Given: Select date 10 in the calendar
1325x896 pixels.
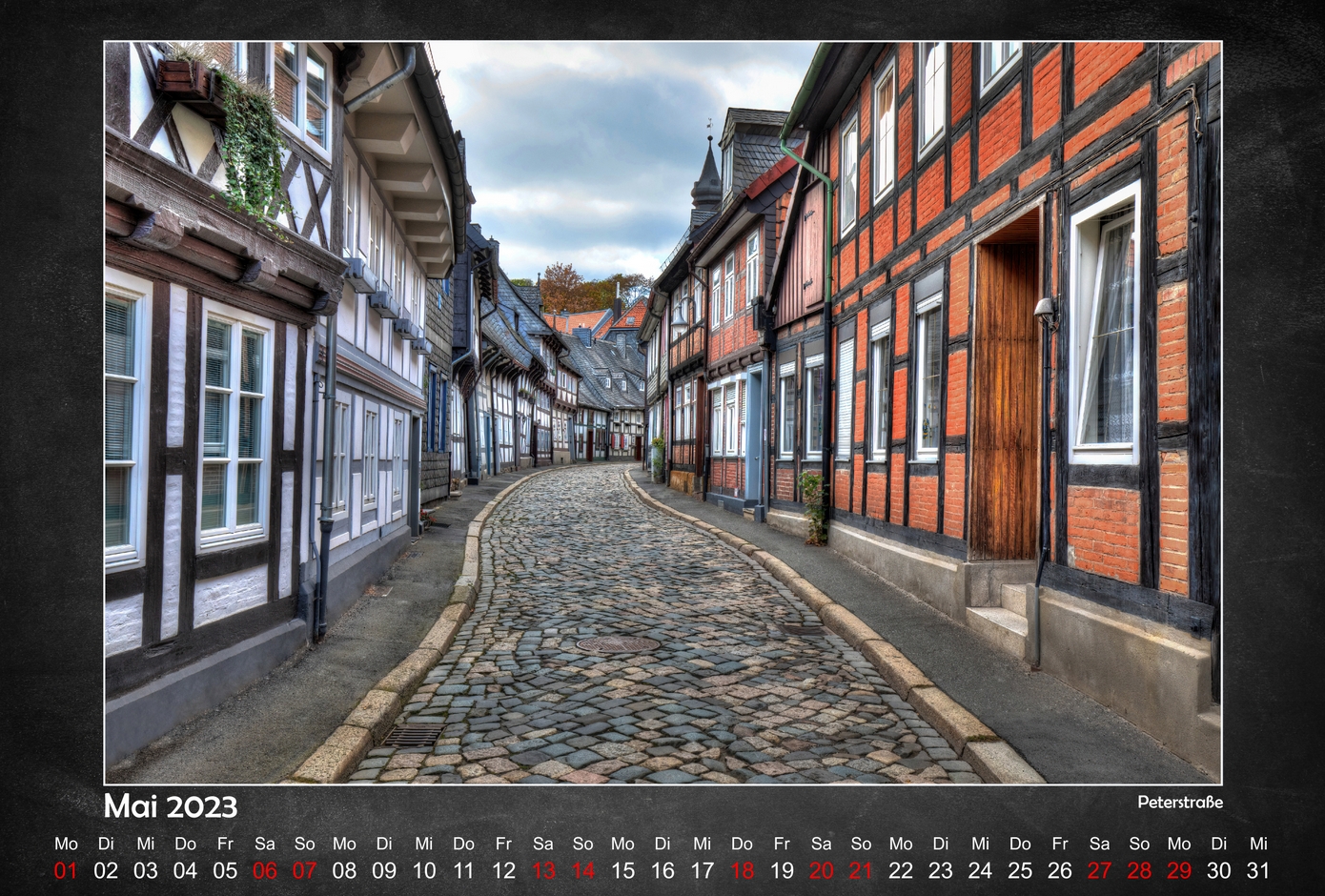Looking at the screenshot, I should pyautogui.click(x=424, y=870).
